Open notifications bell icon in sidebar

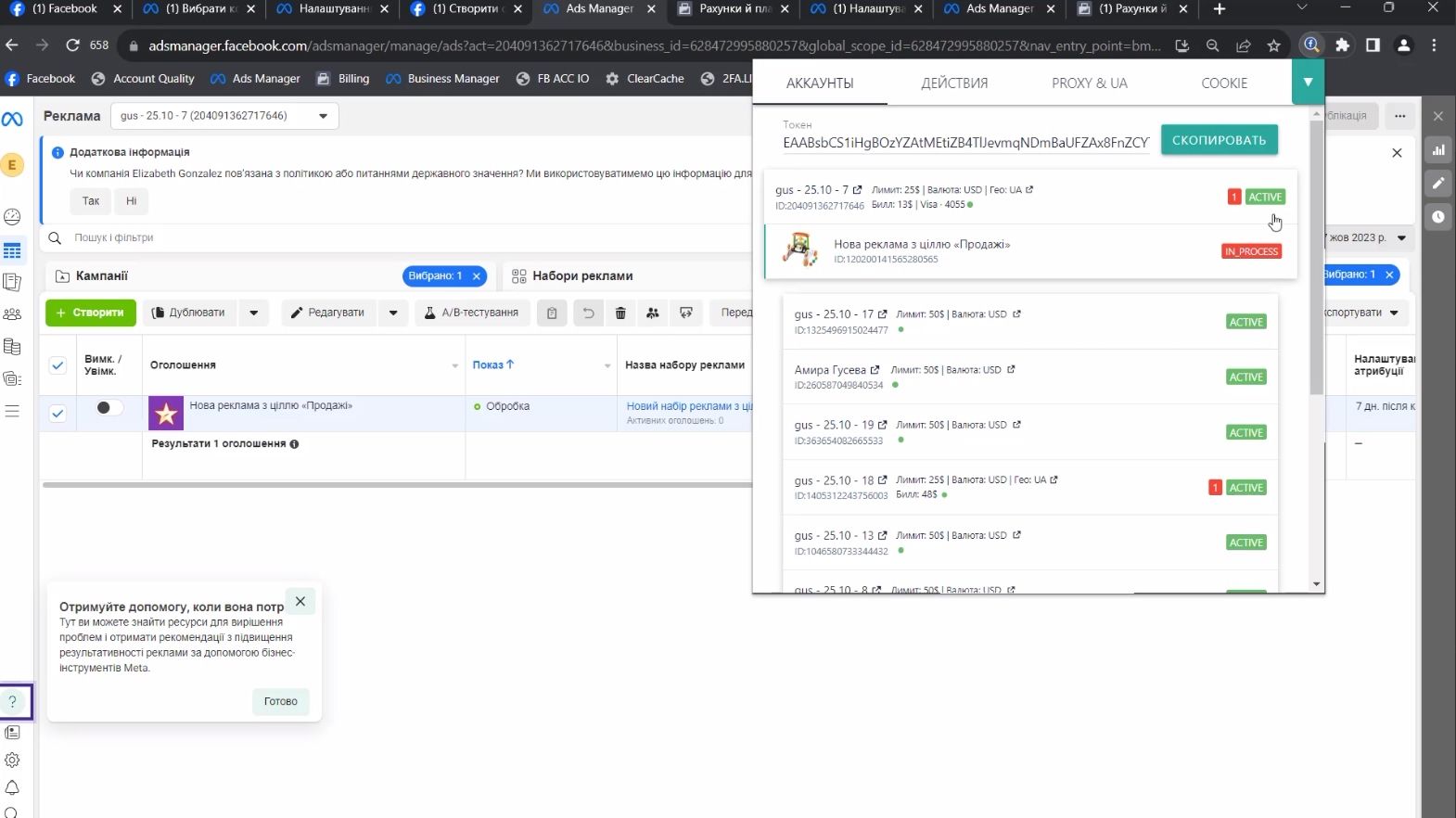pos(12,787)
